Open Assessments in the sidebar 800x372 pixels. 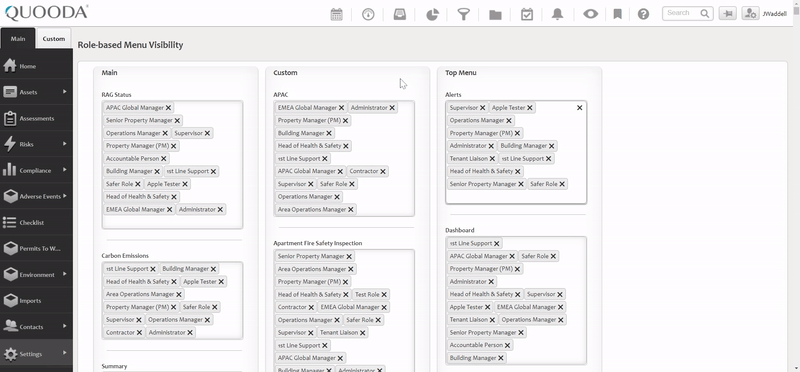click(x=36, y=118)
